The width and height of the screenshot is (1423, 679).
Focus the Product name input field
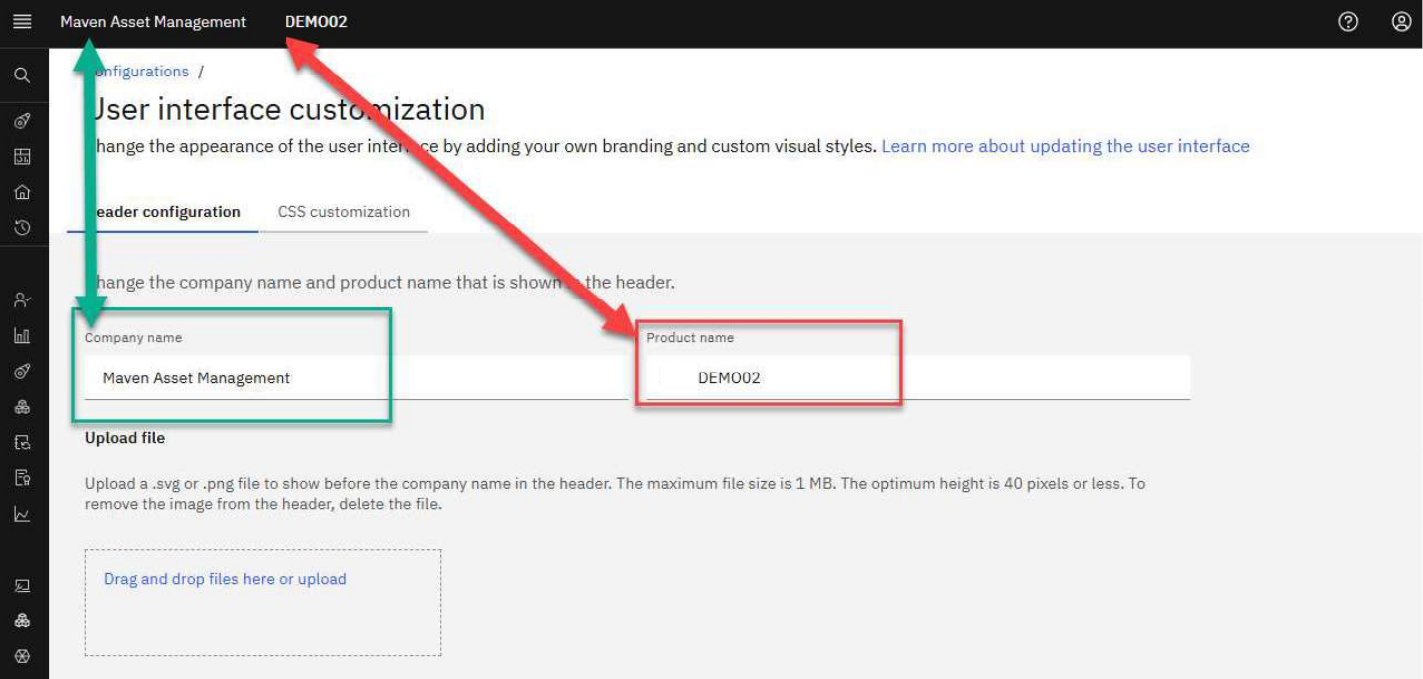(918, 378)
